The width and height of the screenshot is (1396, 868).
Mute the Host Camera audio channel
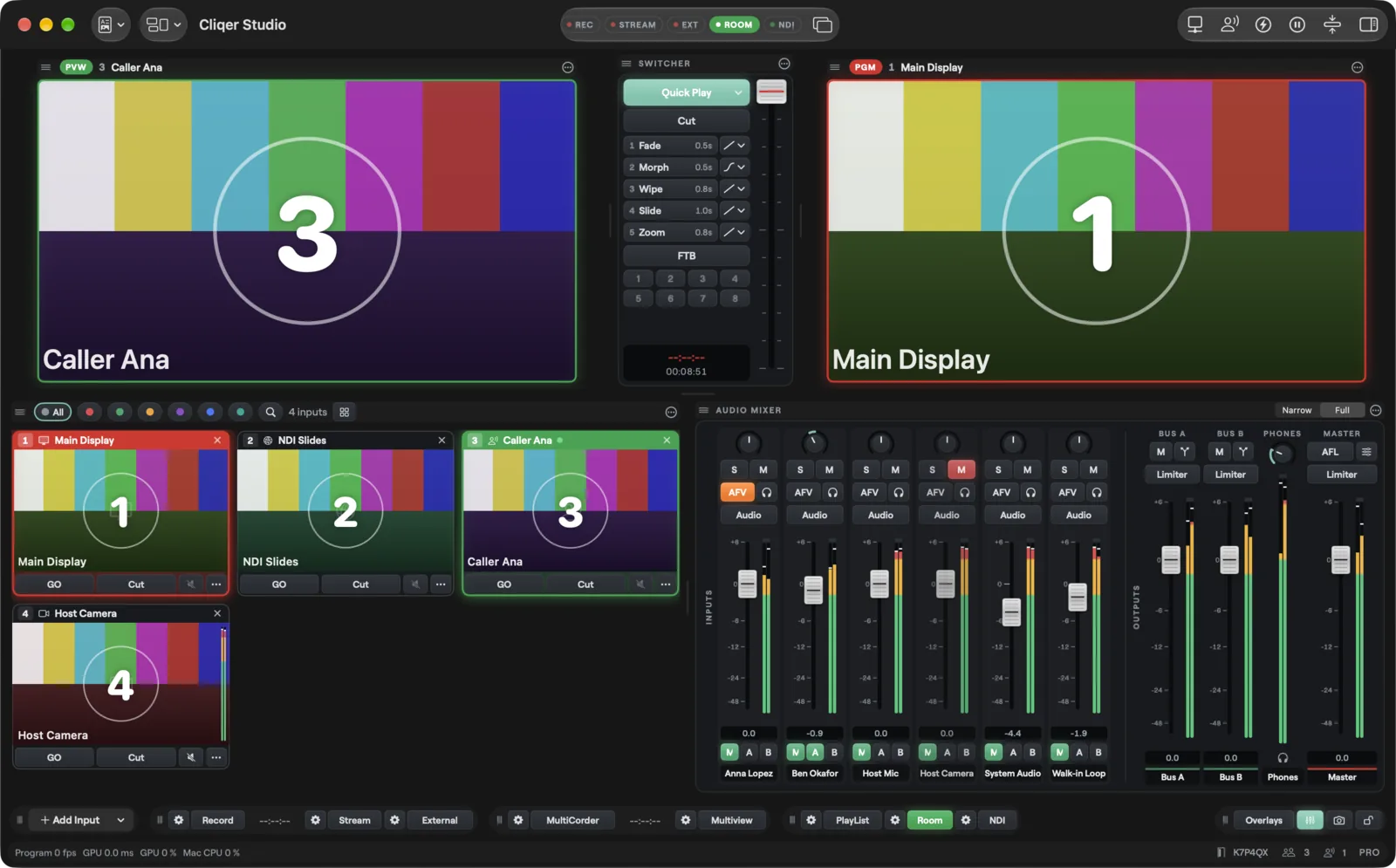coord(961,469)
